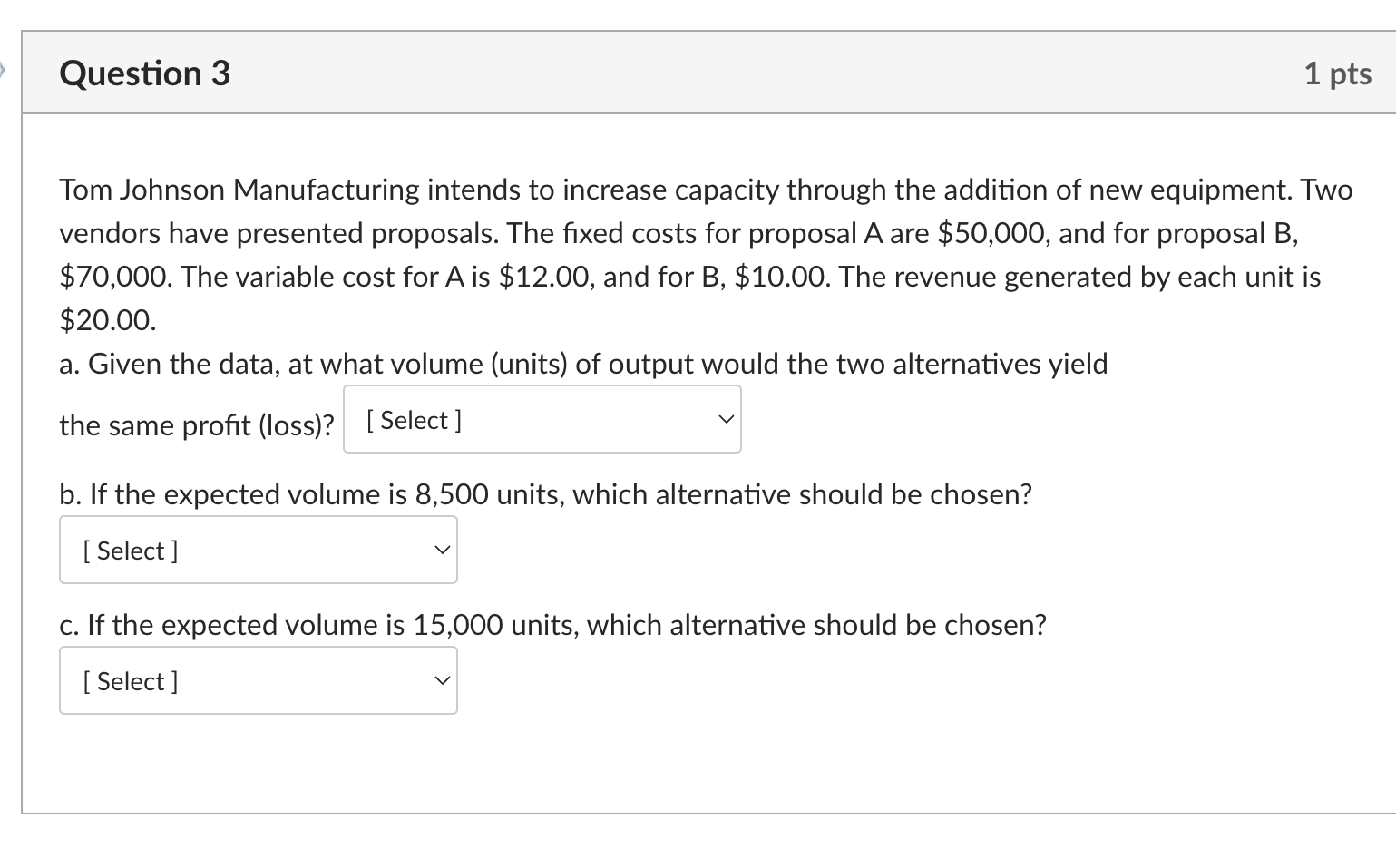This screenshot has height=868, width=1396.
Task: Click the [ Select ] placeholder in part c
Action: click(x=131, y=681)
